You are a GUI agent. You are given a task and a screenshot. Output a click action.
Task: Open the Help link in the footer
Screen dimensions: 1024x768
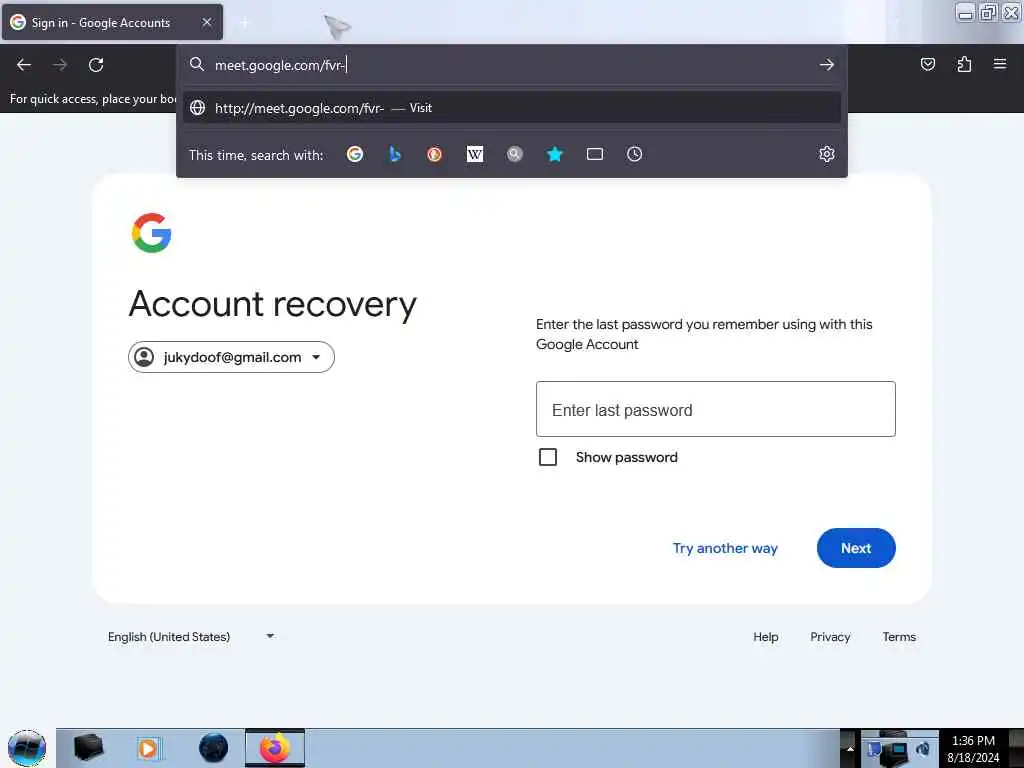[x=765, y=637]
